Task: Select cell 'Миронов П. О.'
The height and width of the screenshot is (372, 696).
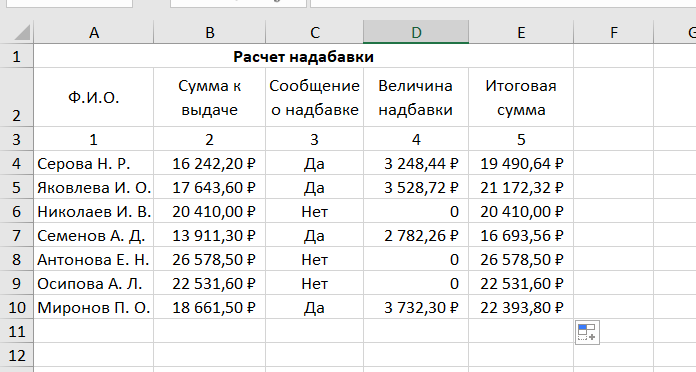Action: (x=94, y=307)
